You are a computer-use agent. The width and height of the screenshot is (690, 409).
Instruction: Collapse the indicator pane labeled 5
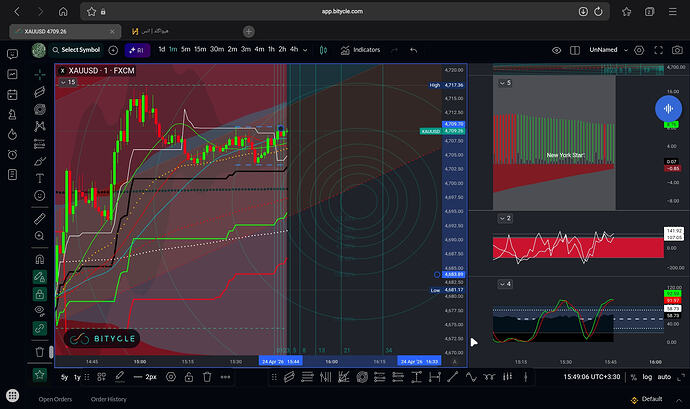pos(502,83)
